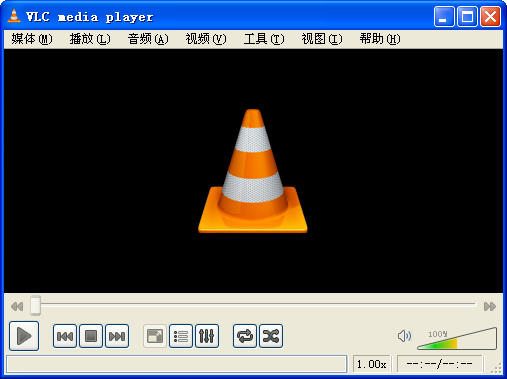Expand the 音频(A) audio menu
Screen dimensions: 507x379
click(148, 39)
